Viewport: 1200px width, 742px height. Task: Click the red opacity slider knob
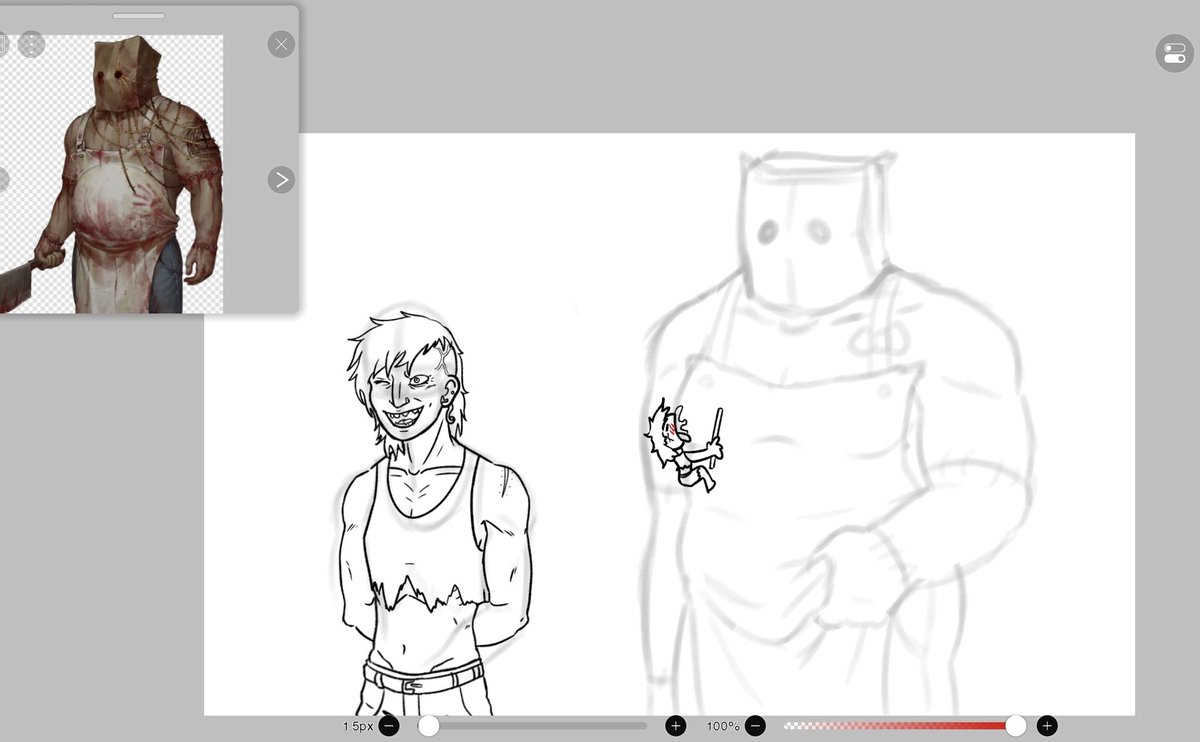tap(1016, 726)
